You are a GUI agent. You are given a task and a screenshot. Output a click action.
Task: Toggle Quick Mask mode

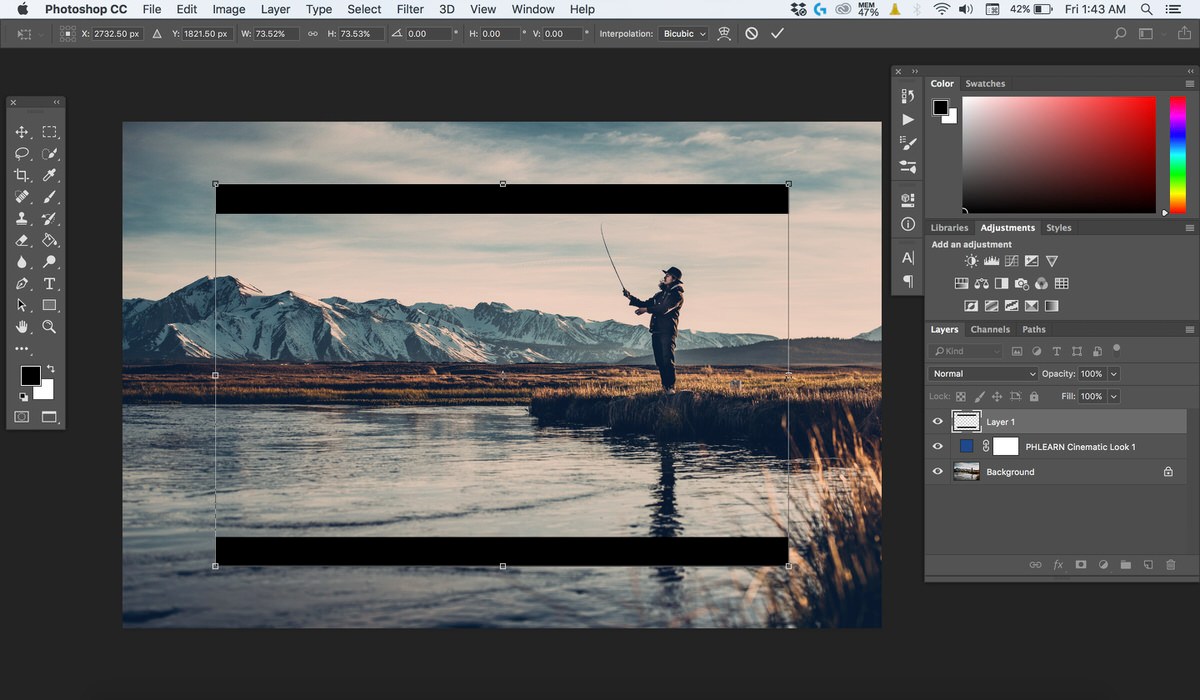coord(22,417)
